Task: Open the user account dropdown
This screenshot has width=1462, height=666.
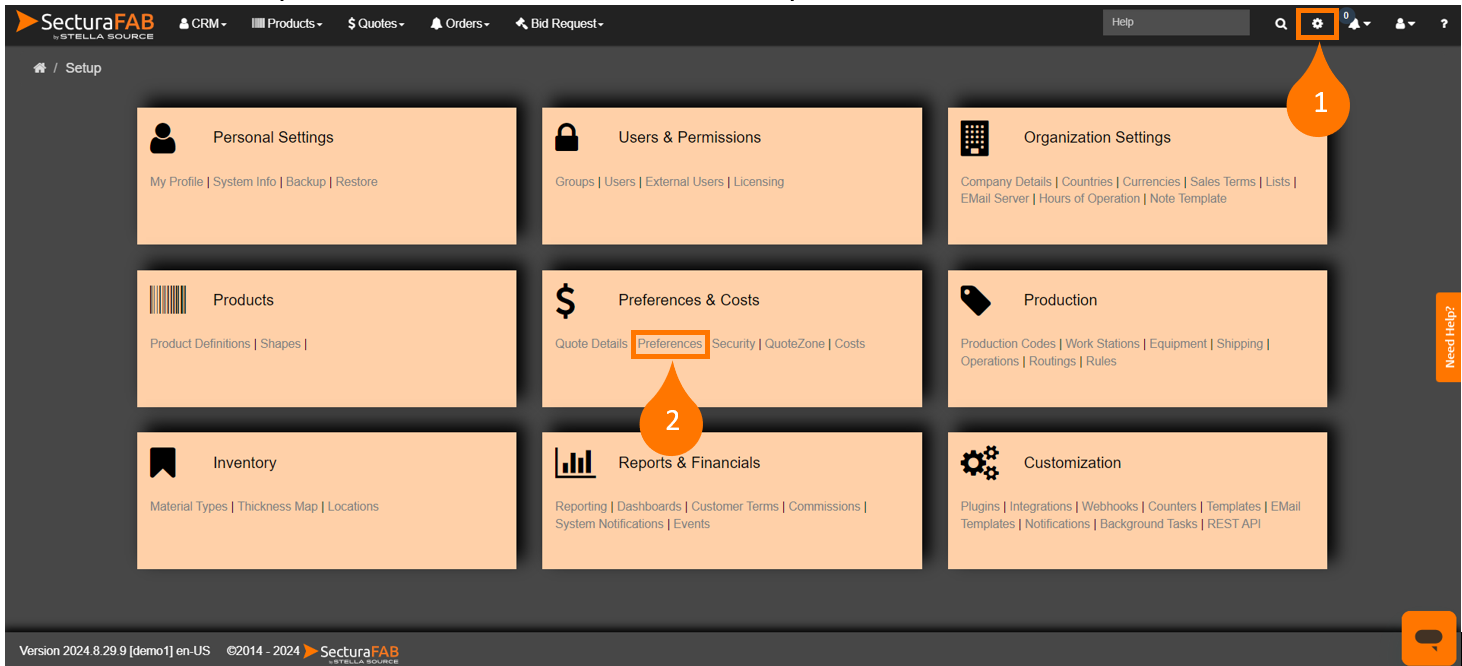Action: click(1405, 24)
